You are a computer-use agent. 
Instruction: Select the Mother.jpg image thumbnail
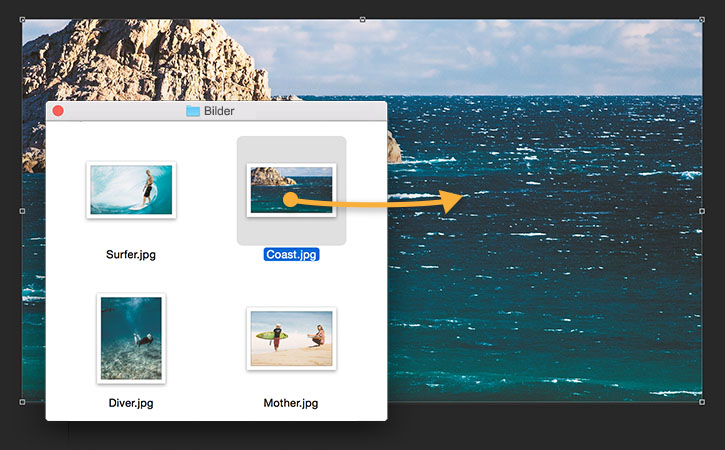coord(291,339)
